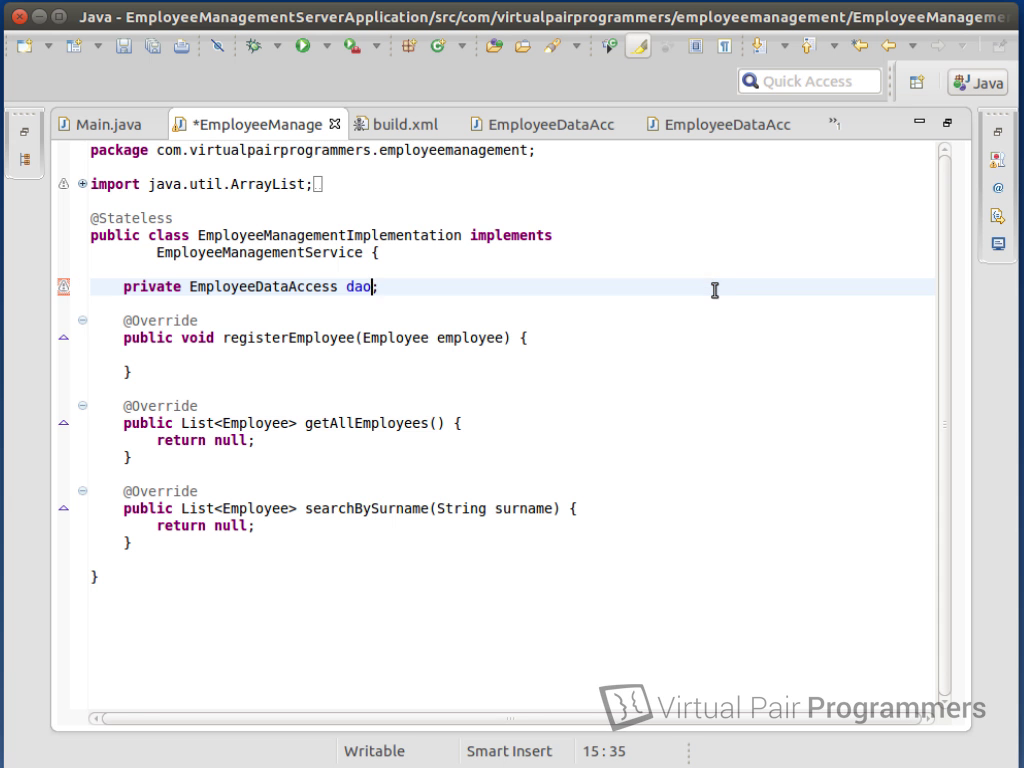Click the Print icon
Screen dimensions: 1024x768
(x=182, y=46)
